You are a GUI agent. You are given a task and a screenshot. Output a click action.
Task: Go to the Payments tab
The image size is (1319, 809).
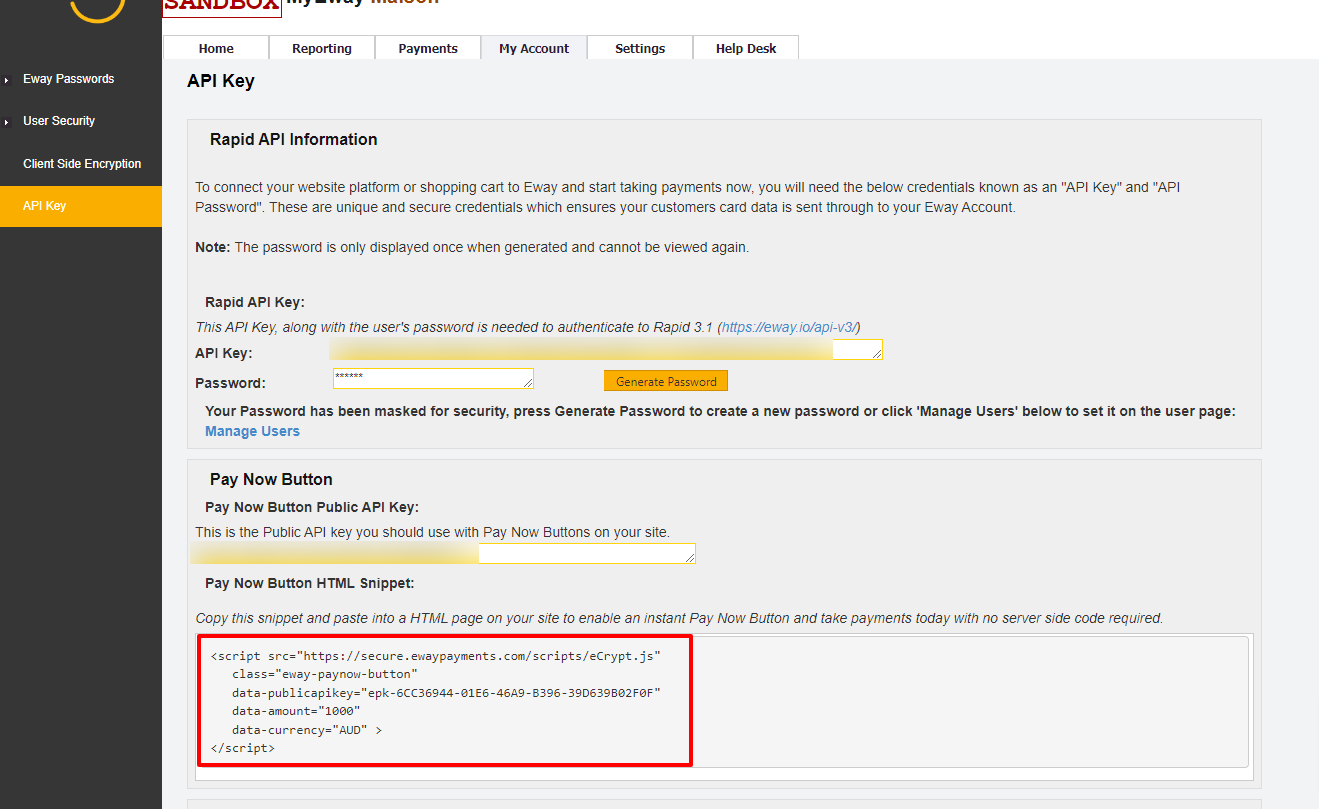point(428,48)
